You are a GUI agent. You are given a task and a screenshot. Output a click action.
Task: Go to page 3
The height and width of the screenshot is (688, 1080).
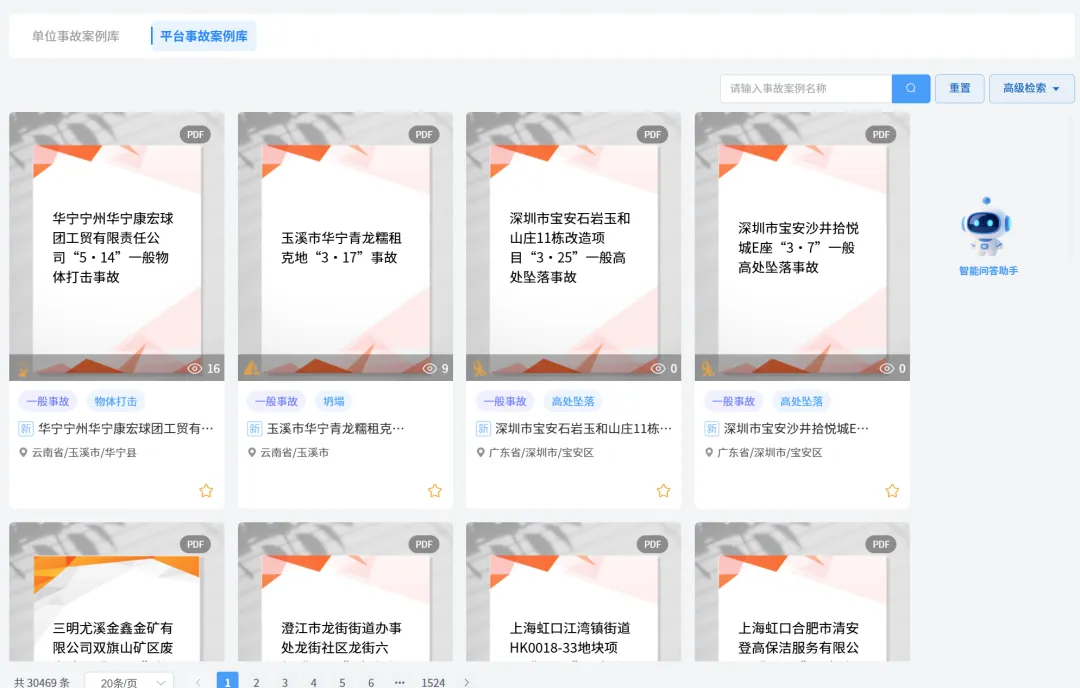[x=284, y=682]
